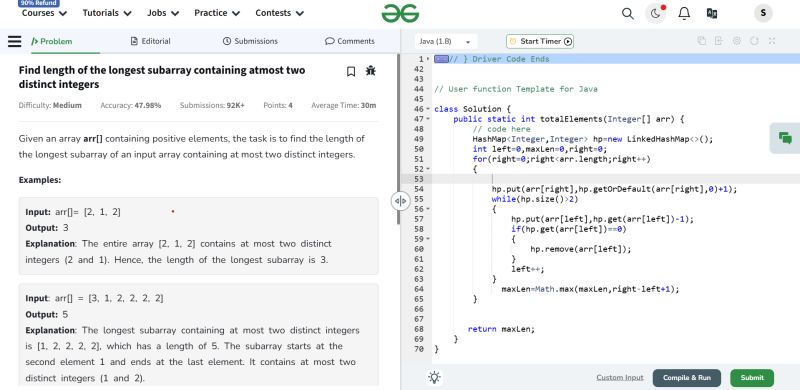Viewport: 800px width, 390px height.
Task: Open the search magnifier icon
Action: click(x=628, y=14)
